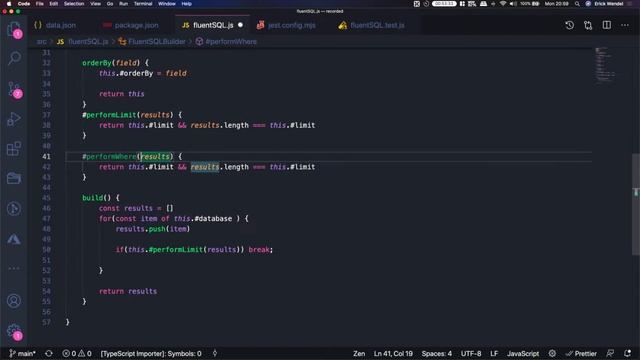Switch to the package.json tab
640x360 pixels.
point(131,25)
